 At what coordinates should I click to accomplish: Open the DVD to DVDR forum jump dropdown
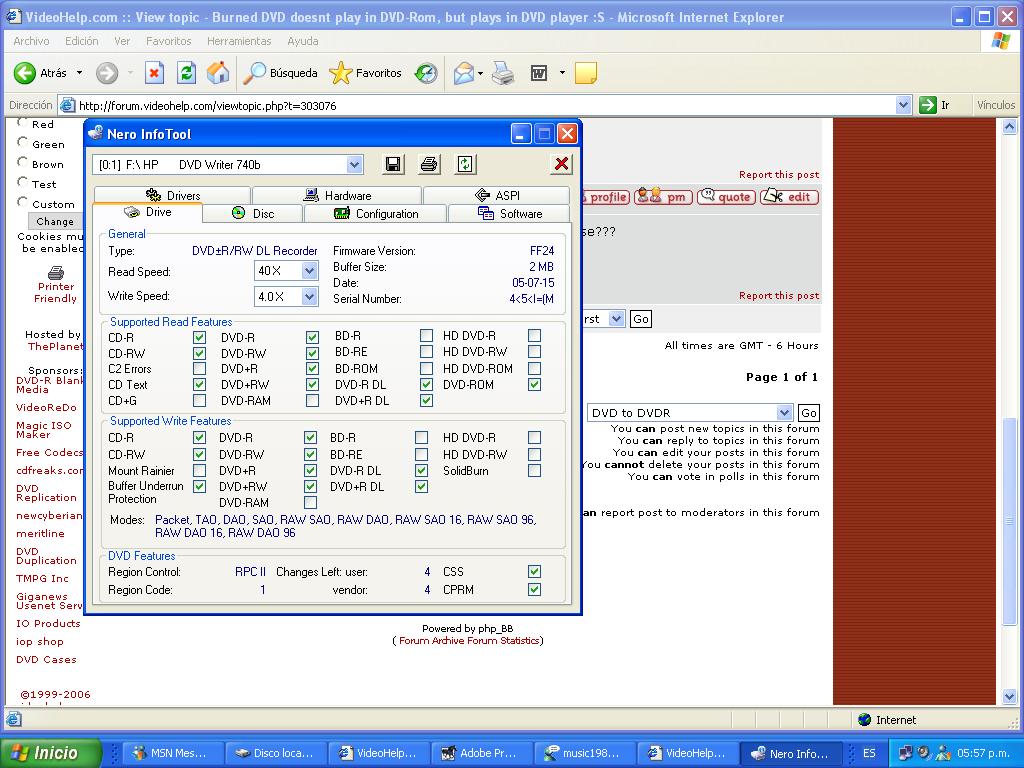pyautogui.click(x=784, y=413)
